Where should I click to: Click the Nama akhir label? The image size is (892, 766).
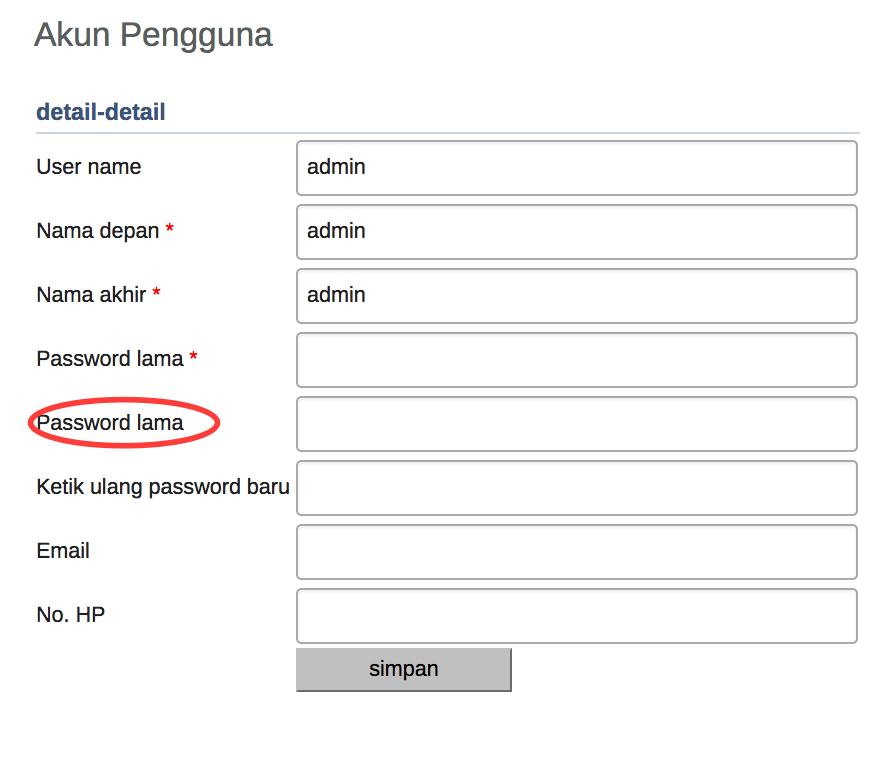click(x=91, y=295)
